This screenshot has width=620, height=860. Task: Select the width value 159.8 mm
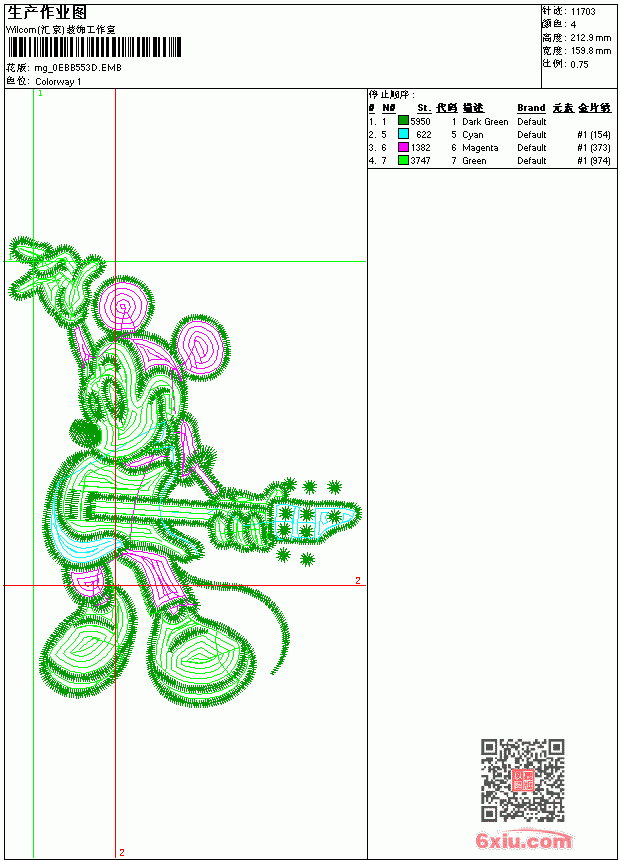pyautogui.click(x=590, y=51)
